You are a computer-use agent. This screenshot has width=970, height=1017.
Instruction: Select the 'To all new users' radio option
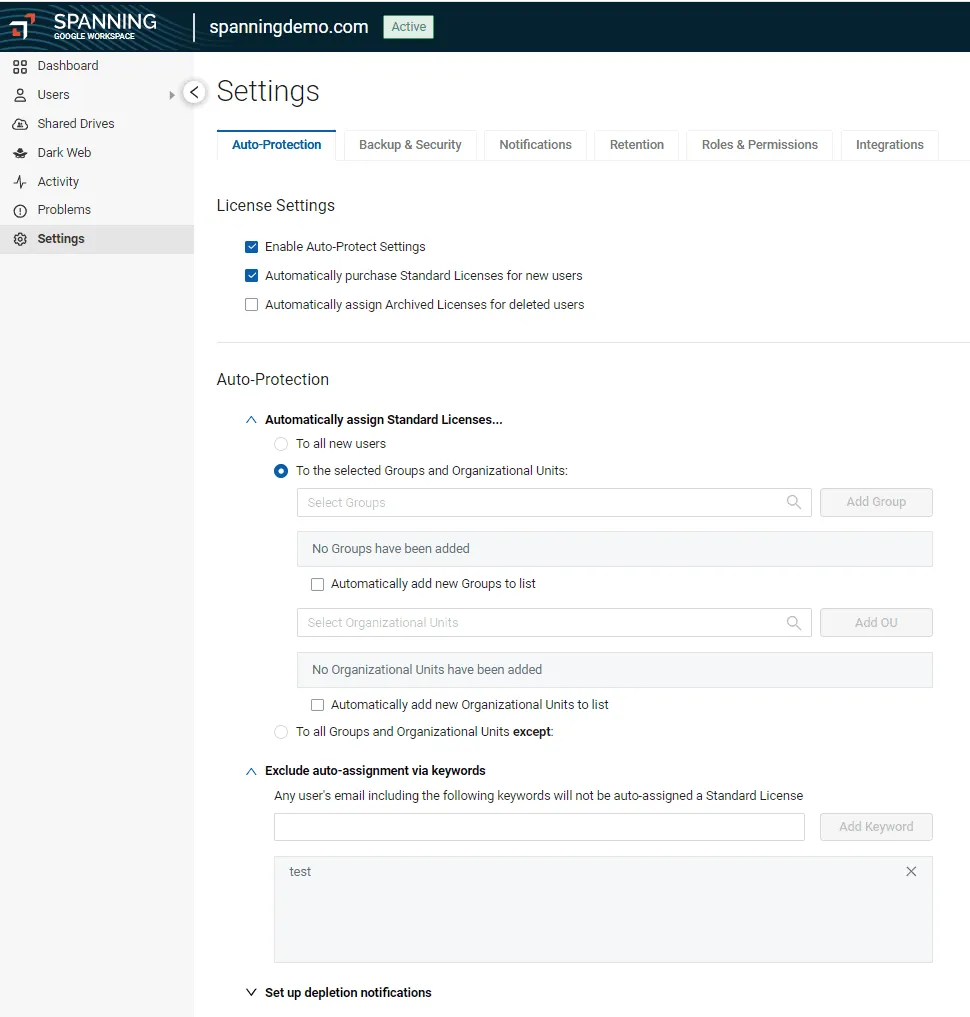point(281,444)
